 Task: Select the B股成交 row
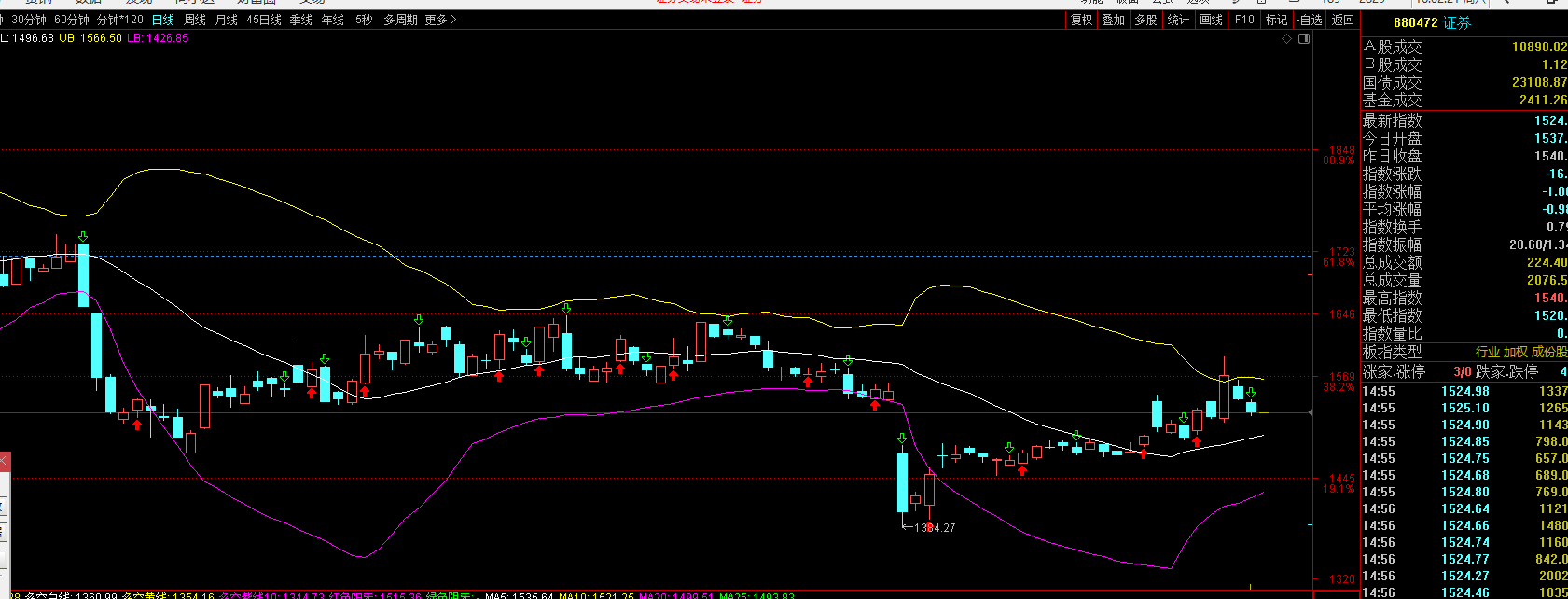pyautogui.click(x=1464, y=64)
